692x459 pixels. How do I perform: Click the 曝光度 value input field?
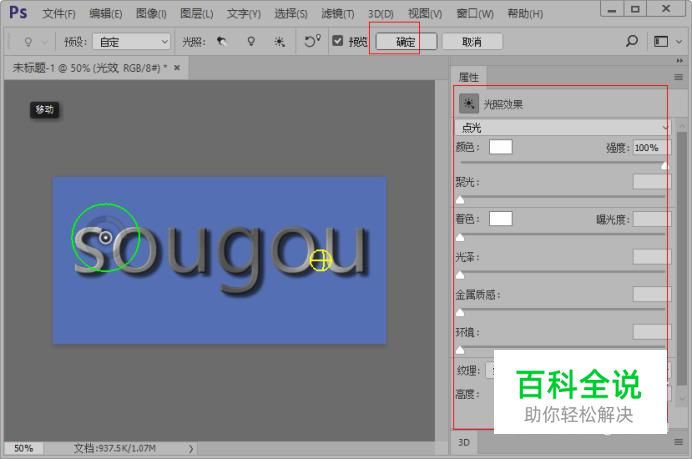coord(651,219)
